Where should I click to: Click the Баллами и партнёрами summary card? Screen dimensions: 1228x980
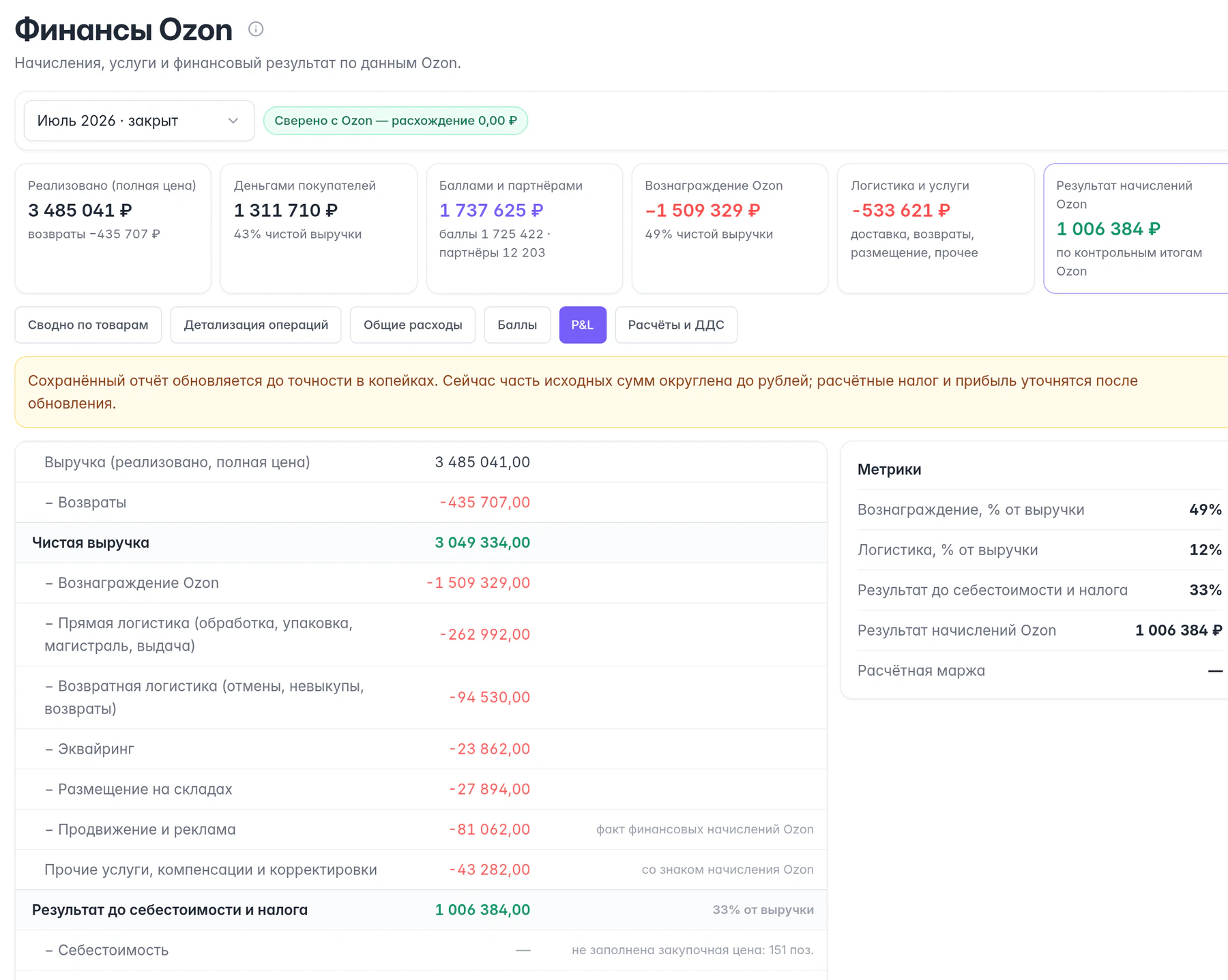click(525, 228)
